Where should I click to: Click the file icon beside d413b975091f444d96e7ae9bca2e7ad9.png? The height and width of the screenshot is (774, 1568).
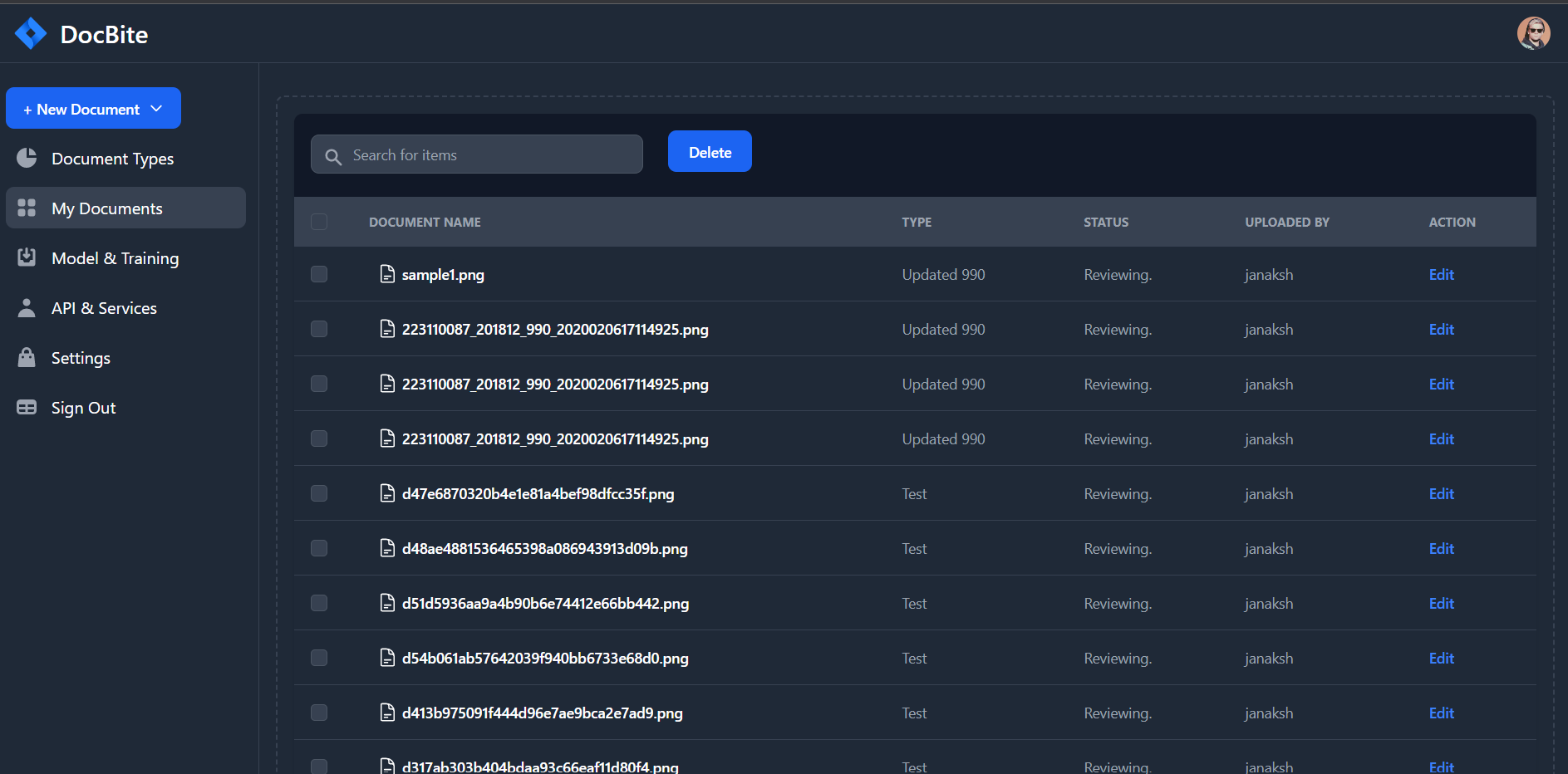tap(387, 713)
